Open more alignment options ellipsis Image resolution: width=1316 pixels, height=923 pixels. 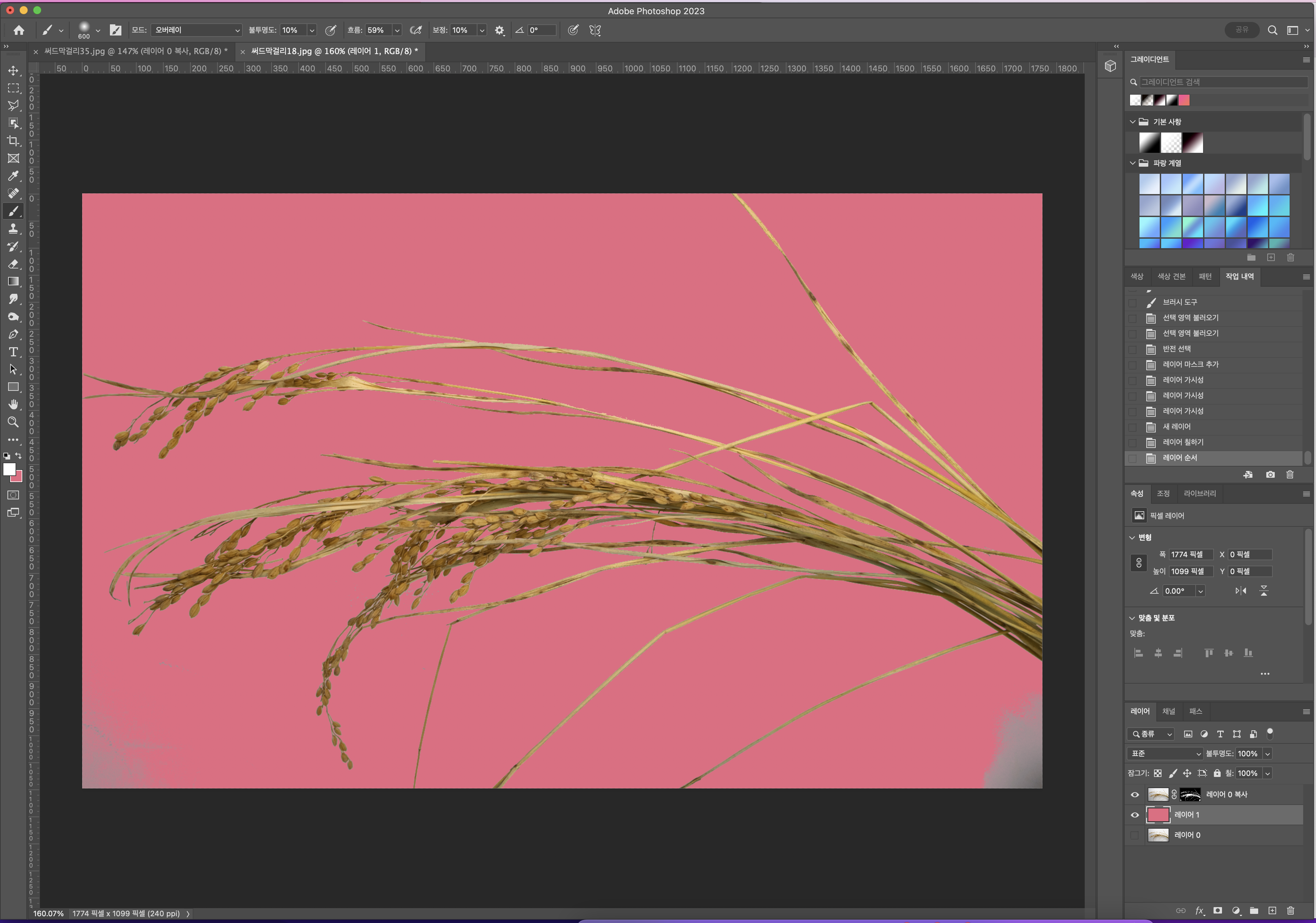coord(1265,674)
